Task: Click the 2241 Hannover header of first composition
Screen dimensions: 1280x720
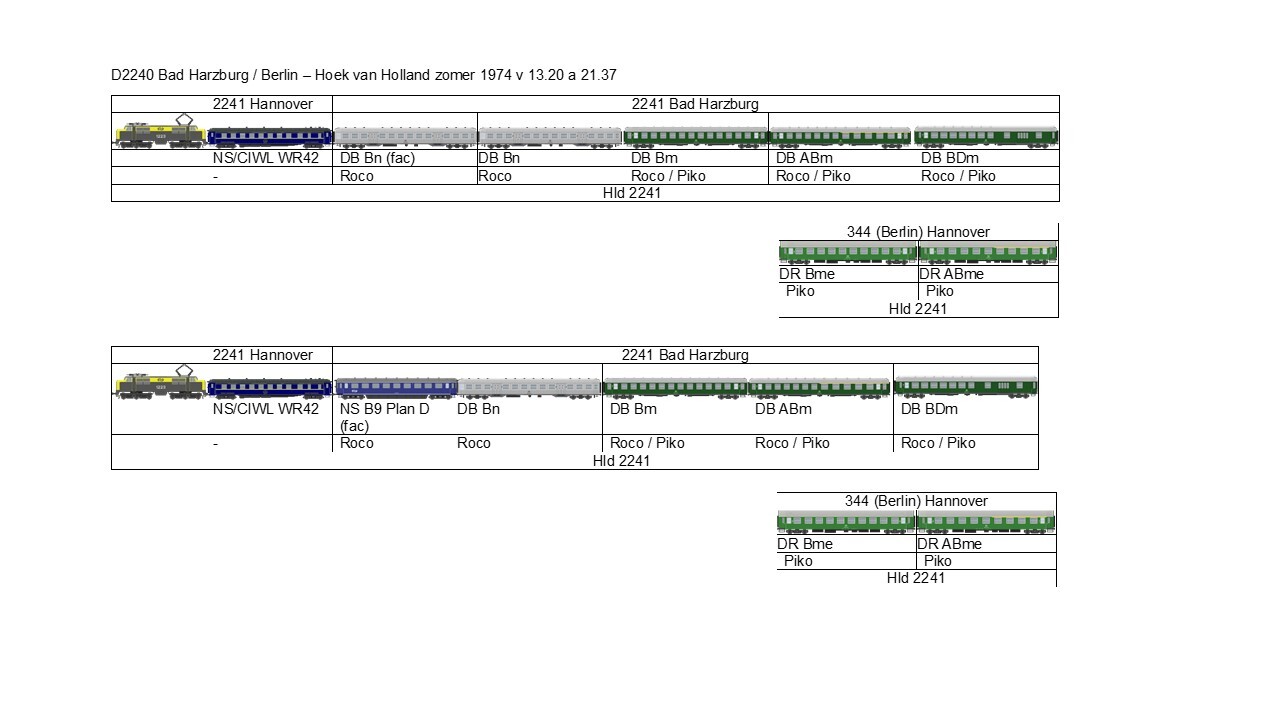Action: click(262, 104)
